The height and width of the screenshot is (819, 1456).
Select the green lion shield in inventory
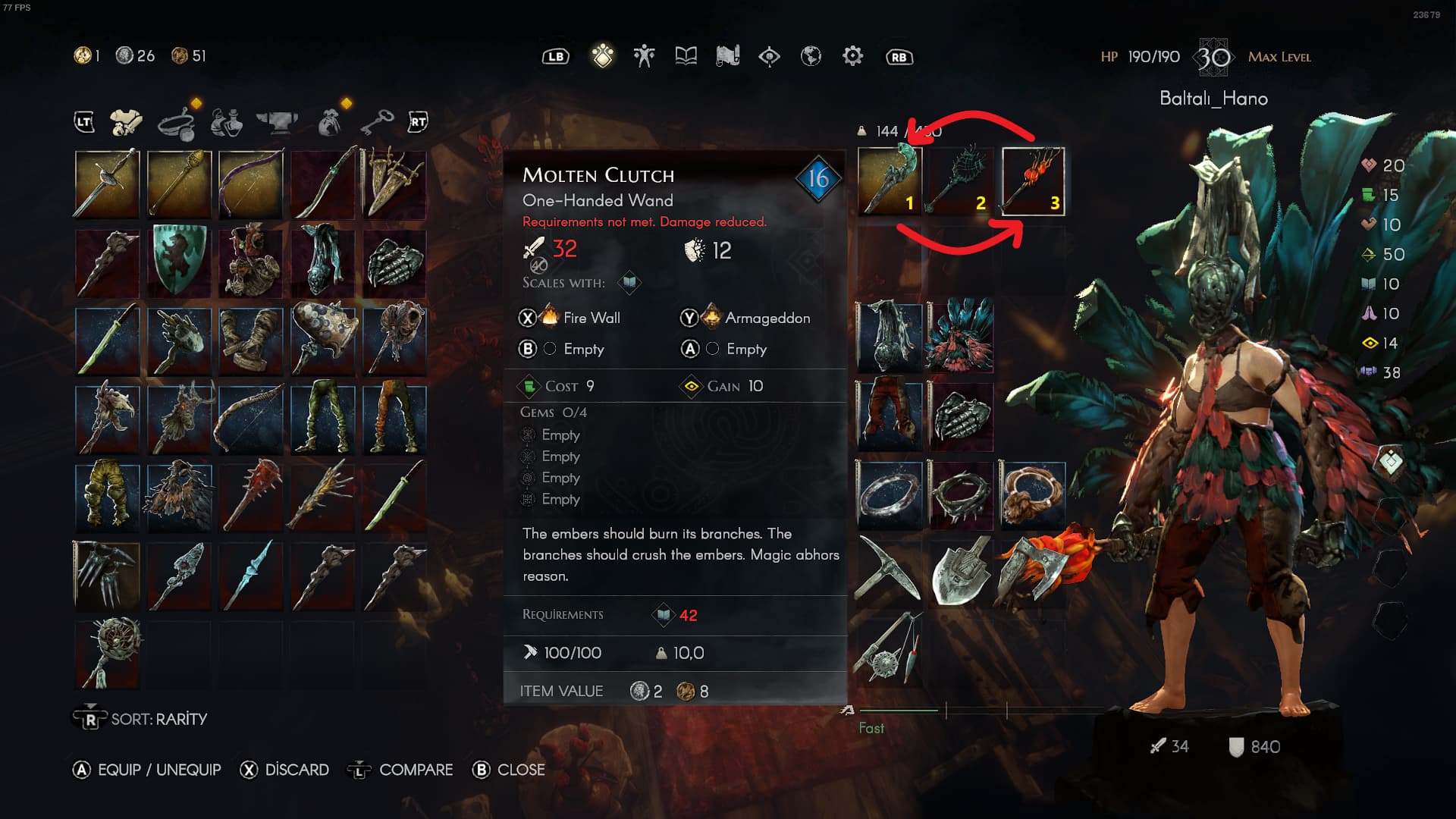(x=178, y=260)
